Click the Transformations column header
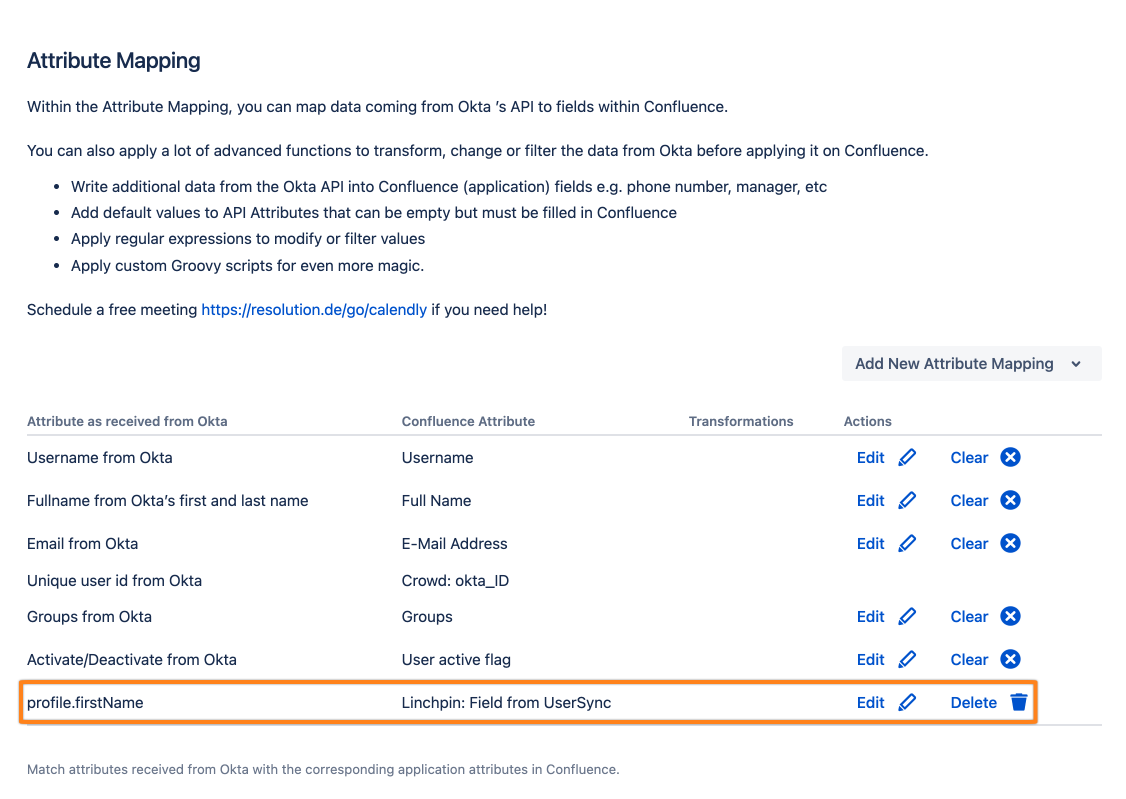Image resolution: width=1126 pixels, height=799 pixels. click(x=740, y=421)
